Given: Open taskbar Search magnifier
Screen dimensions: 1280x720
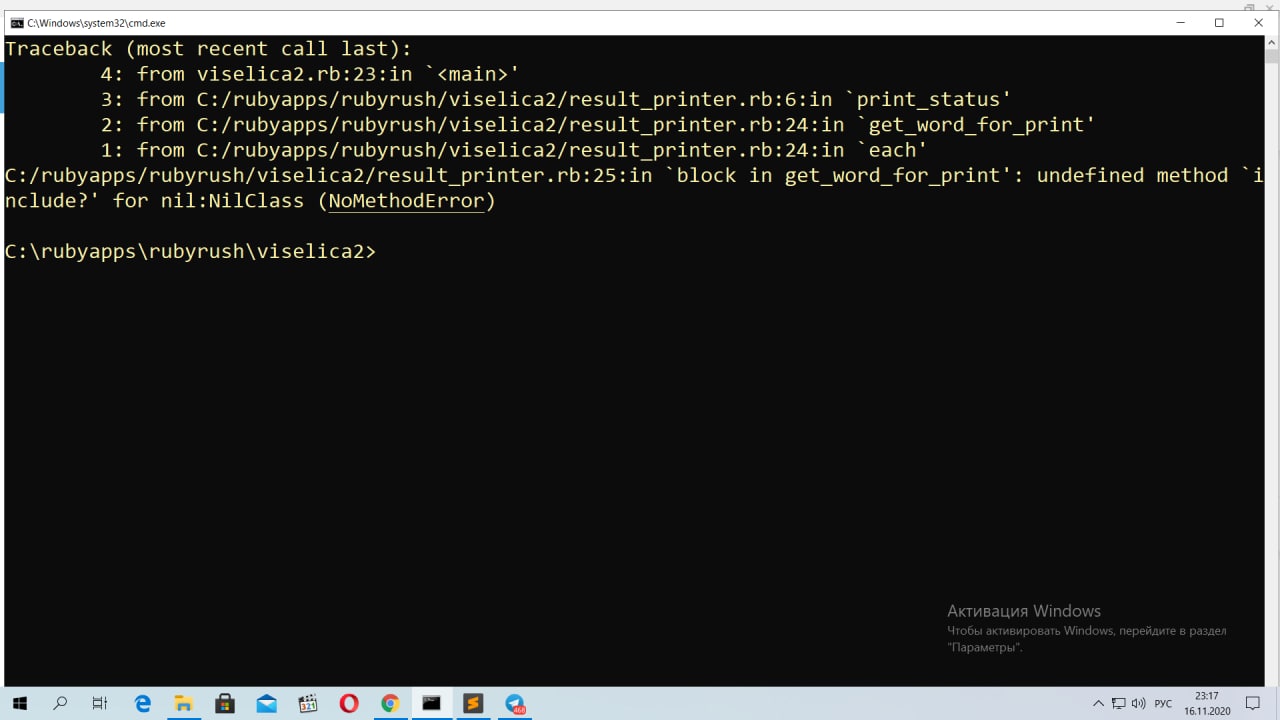Looking at the screenshot, I should [x=60, y=703].
